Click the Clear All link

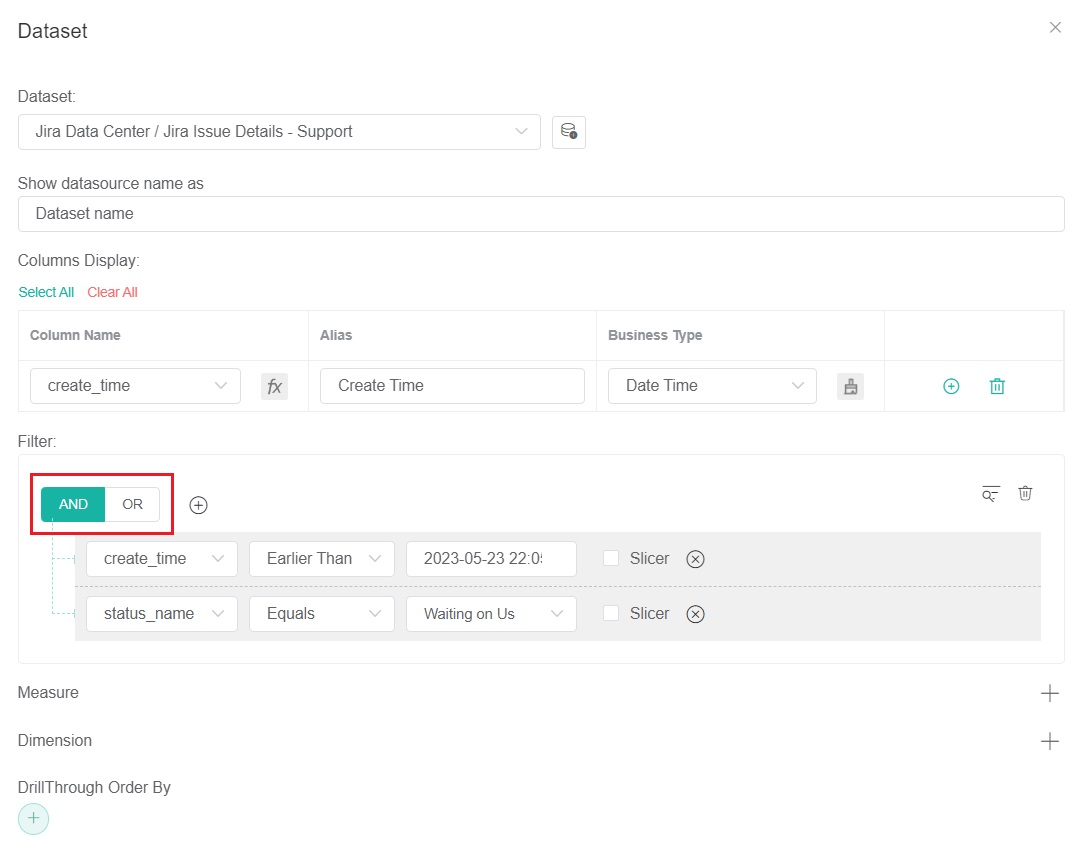[x=112, y=292]
